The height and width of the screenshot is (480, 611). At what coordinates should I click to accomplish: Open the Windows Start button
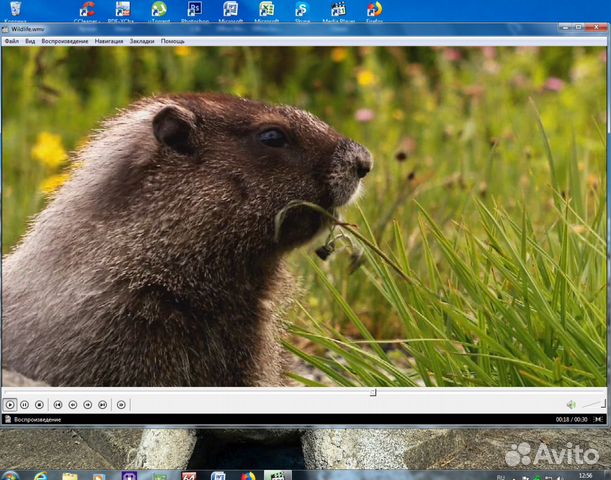click(x=12, y=476)
